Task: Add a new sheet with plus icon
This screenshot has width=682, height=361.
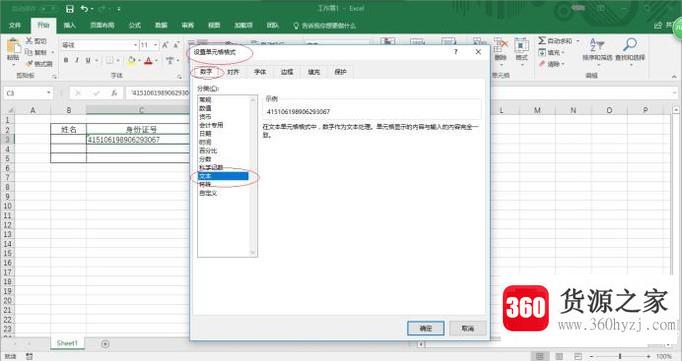Action: coord(105,344)
